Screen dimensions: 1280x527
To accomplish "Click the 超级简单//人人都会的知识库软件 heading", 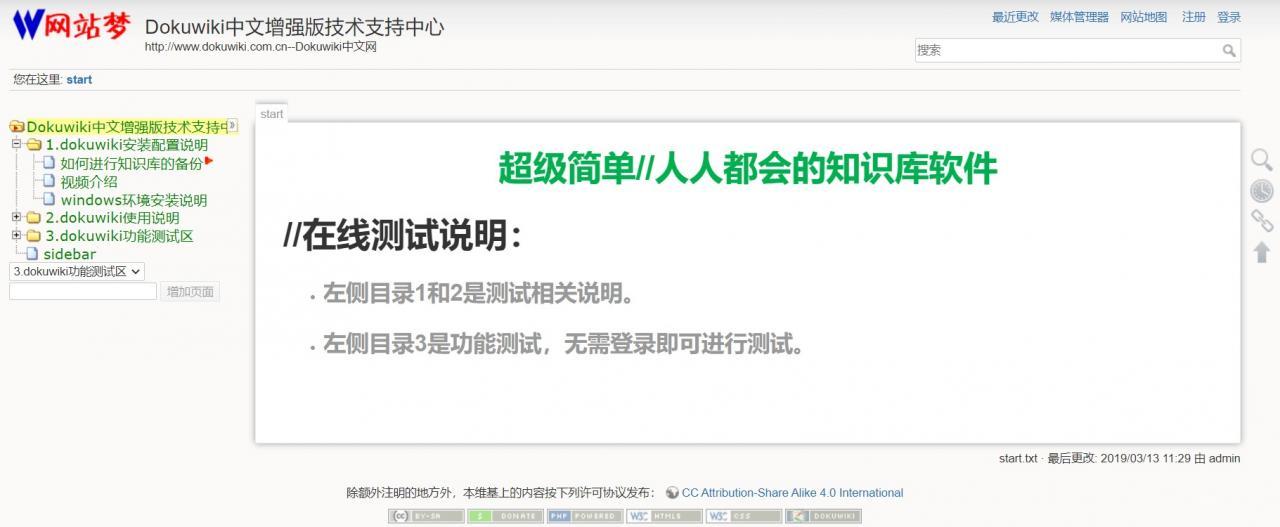I will (747, 168).
